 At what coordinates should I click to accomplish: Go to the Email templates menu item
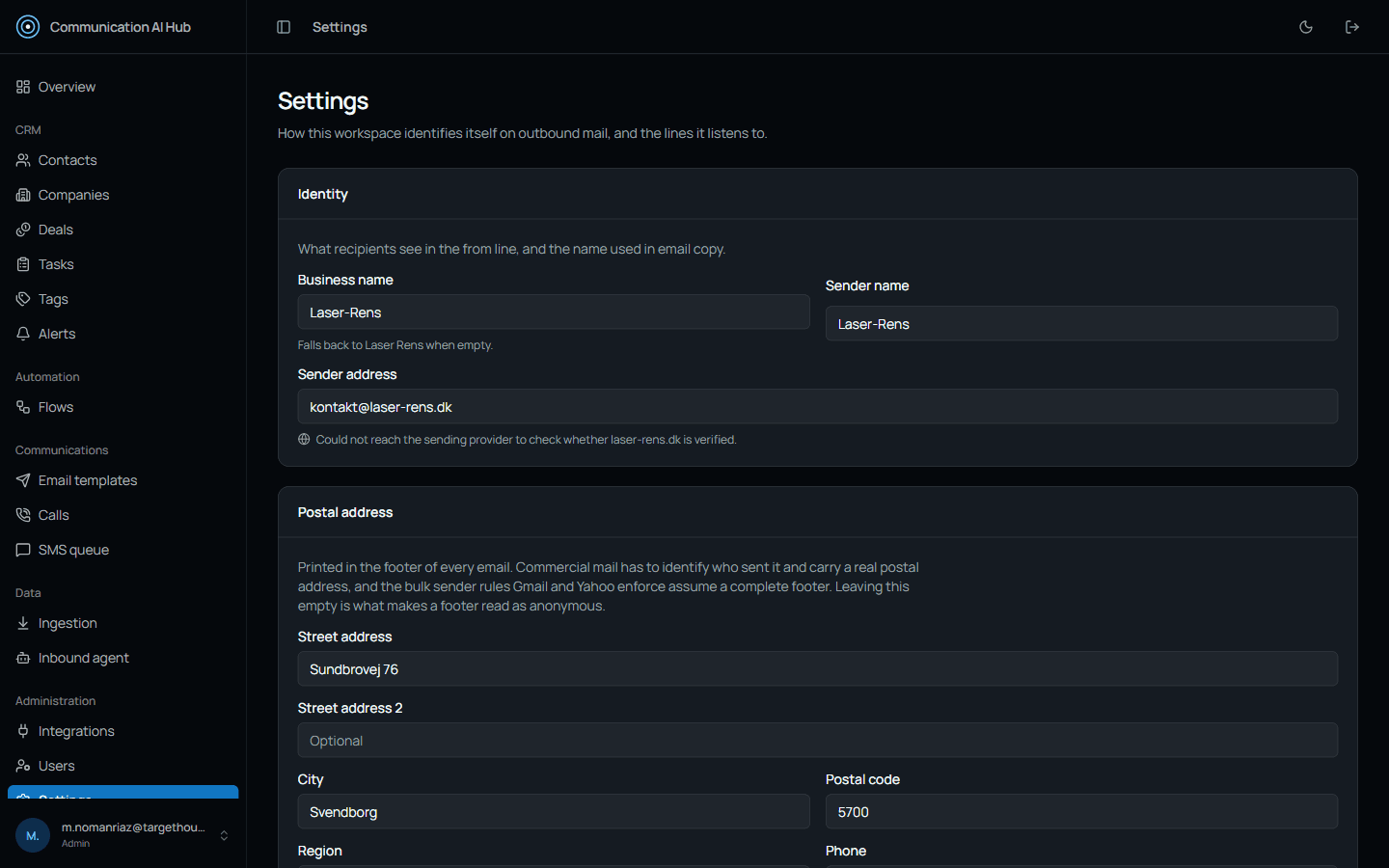tap(123, 480)
